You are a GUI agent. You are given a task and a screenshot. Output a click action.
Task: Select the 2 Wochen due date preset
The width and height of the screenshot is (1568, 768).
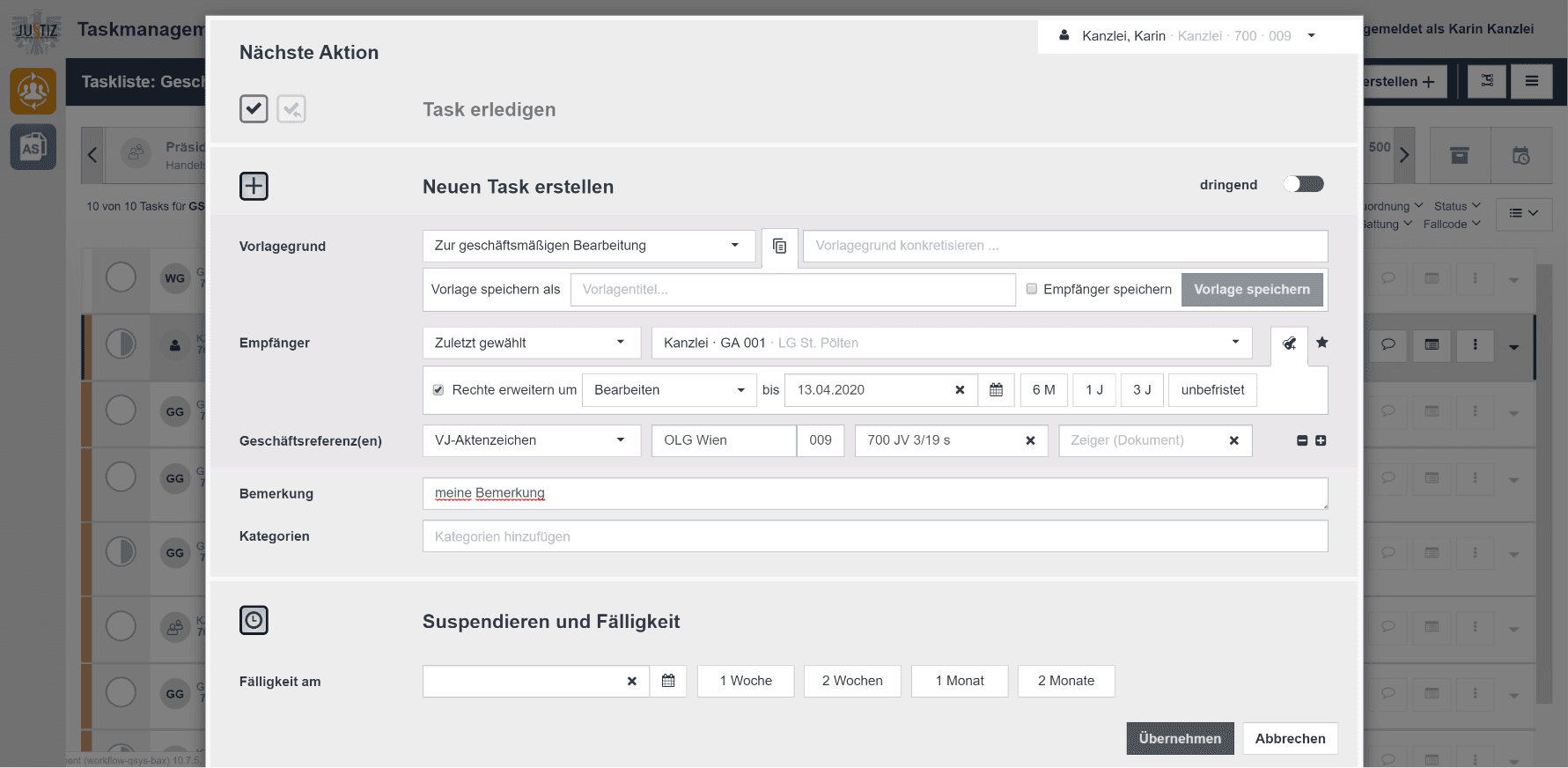(x=851, y=681)
